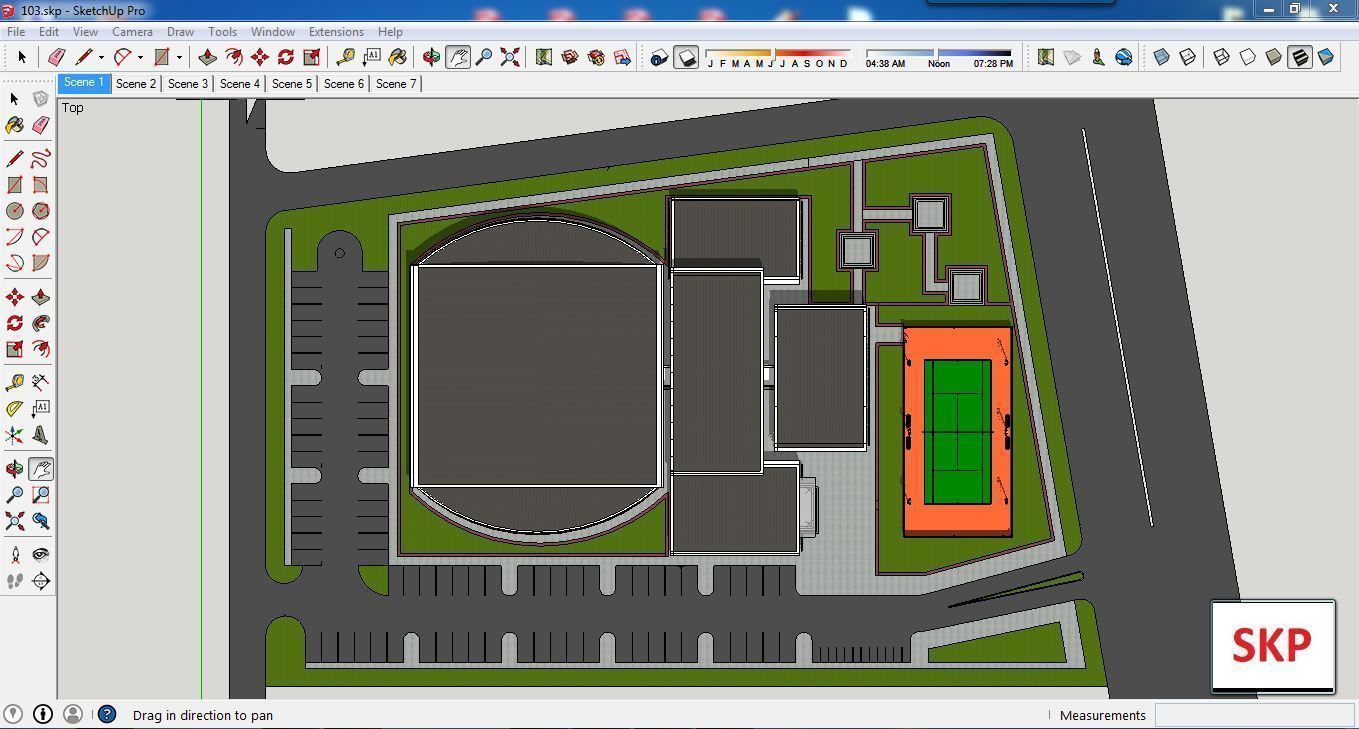Choose the Protractor tool
Viewport: 1359px width, 729px height.
click(x=15, y=408)
